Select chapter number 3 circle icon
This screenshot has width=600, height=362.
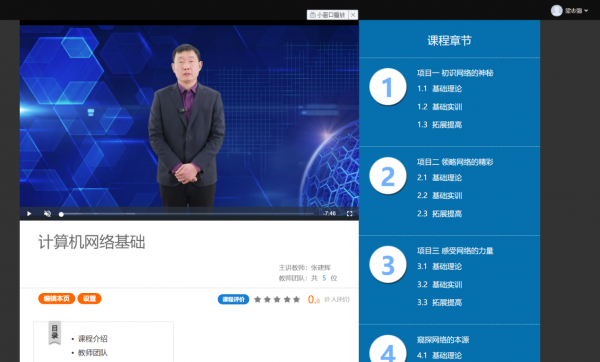tap(388, 265)
